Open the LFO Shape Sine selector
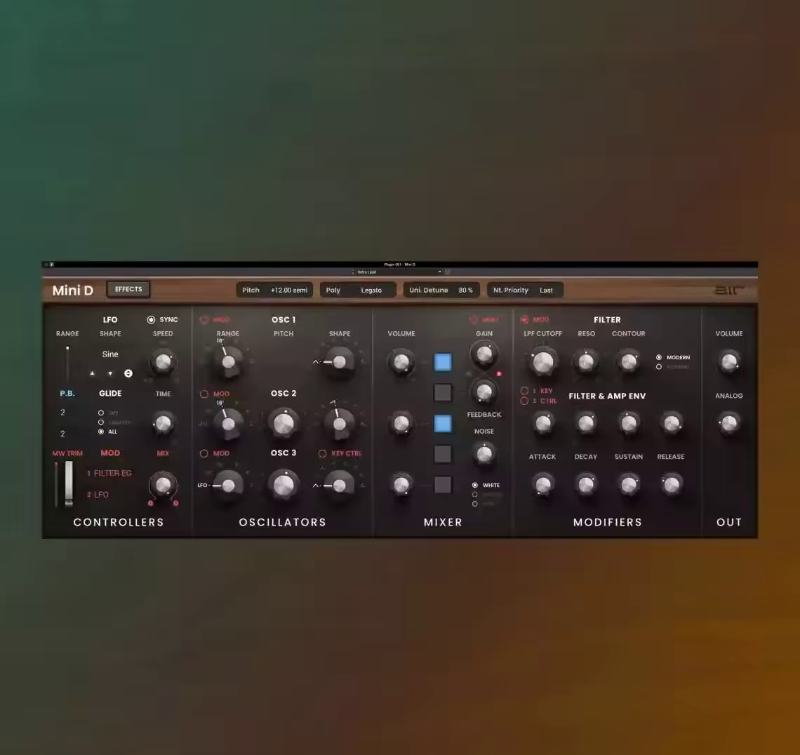This screenshot has width=800, height=755. (x=110, y=354)
